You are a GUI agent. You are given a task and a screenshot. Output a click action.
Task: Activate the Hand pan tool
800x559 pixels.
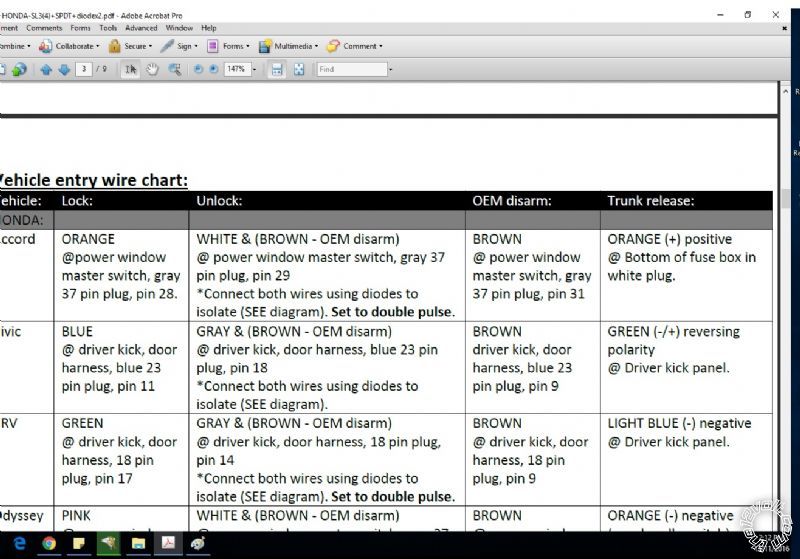coord(152,69)
